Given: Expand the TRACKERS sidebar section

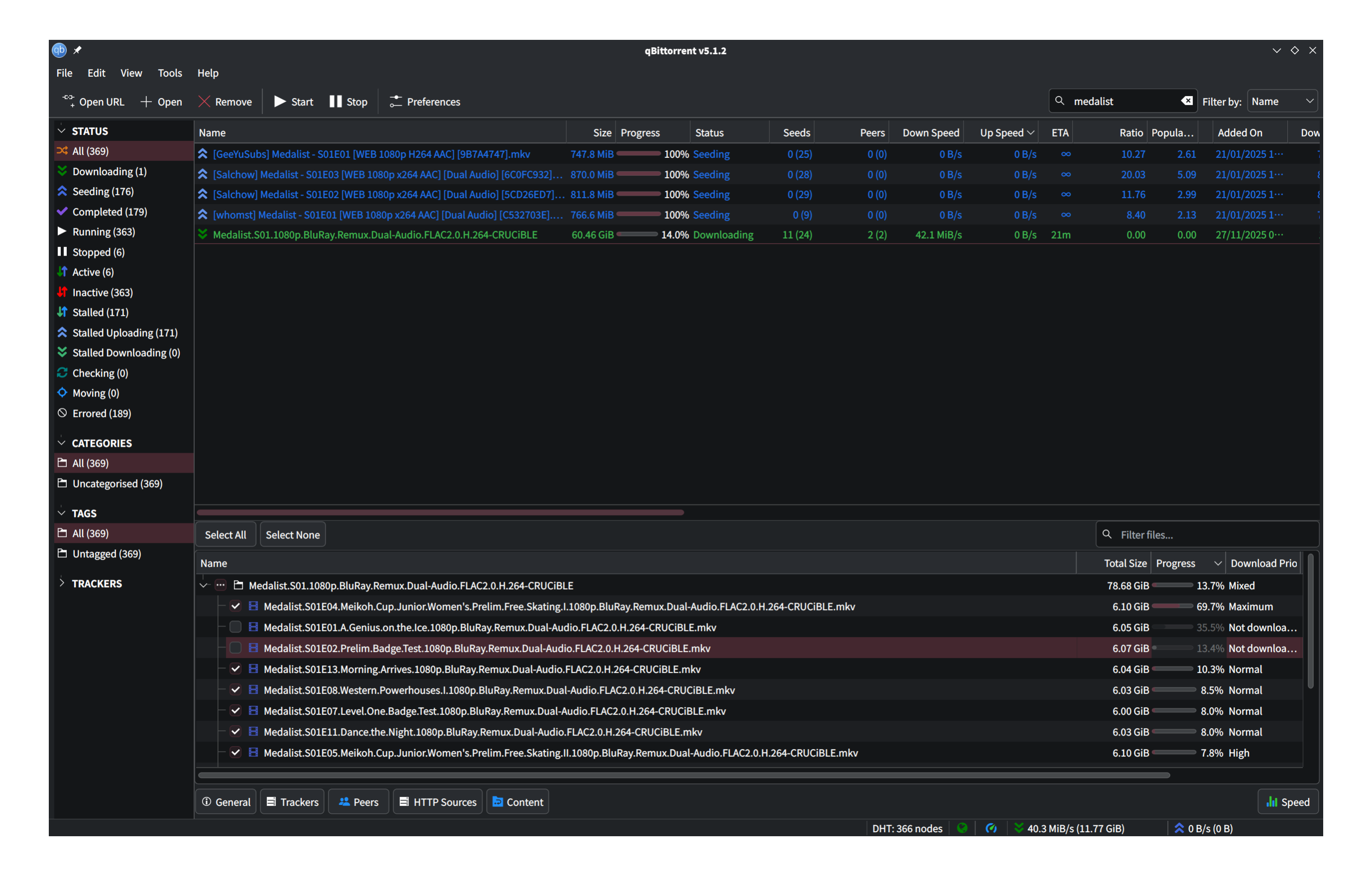Looking at the screenshot, I should 62,583.
